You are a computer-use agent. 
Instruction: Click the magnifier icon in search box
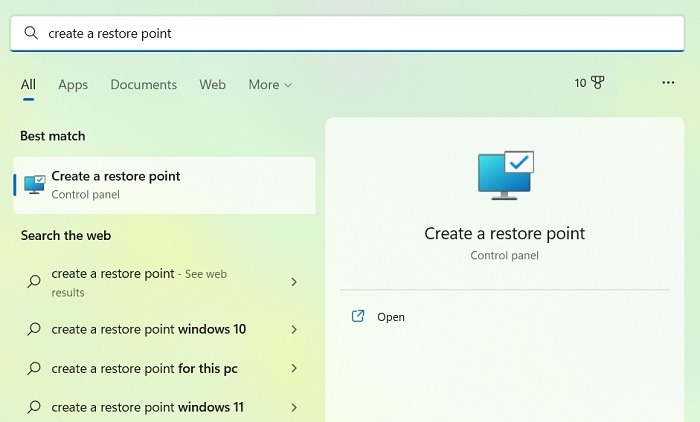pyautogui.click(x=31, y=33)
